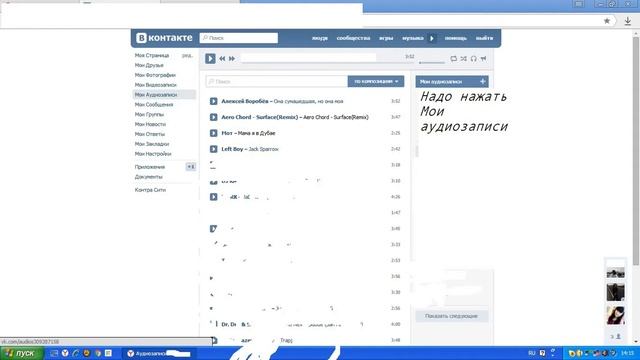640x360 pixels.
Task: Click the ред. edit link
Action: tap(187, 56)
